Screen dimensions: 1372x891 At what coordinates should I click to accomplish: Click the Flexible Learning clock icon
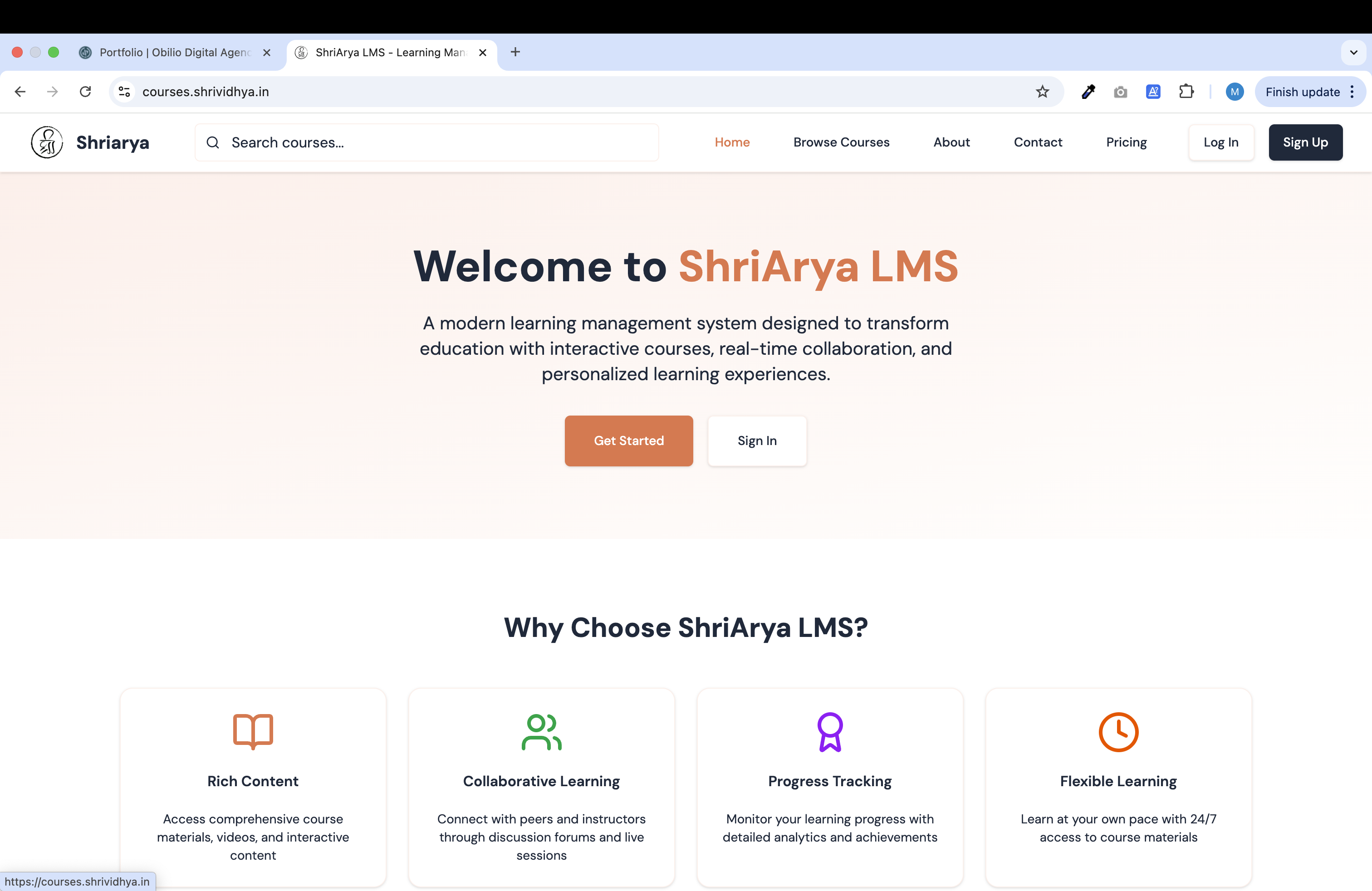[1118, 732]
